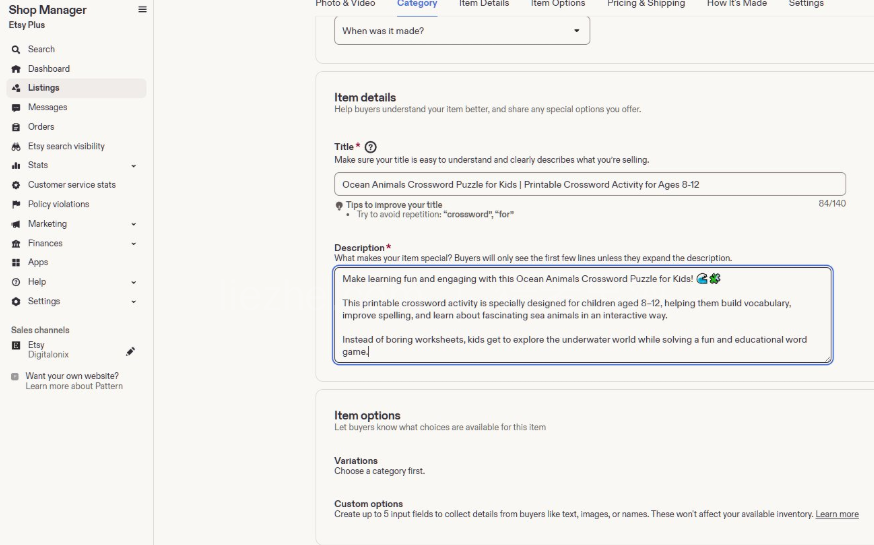
Task: Open the 'When was it made?' dropdown
Action: point(462,31)
